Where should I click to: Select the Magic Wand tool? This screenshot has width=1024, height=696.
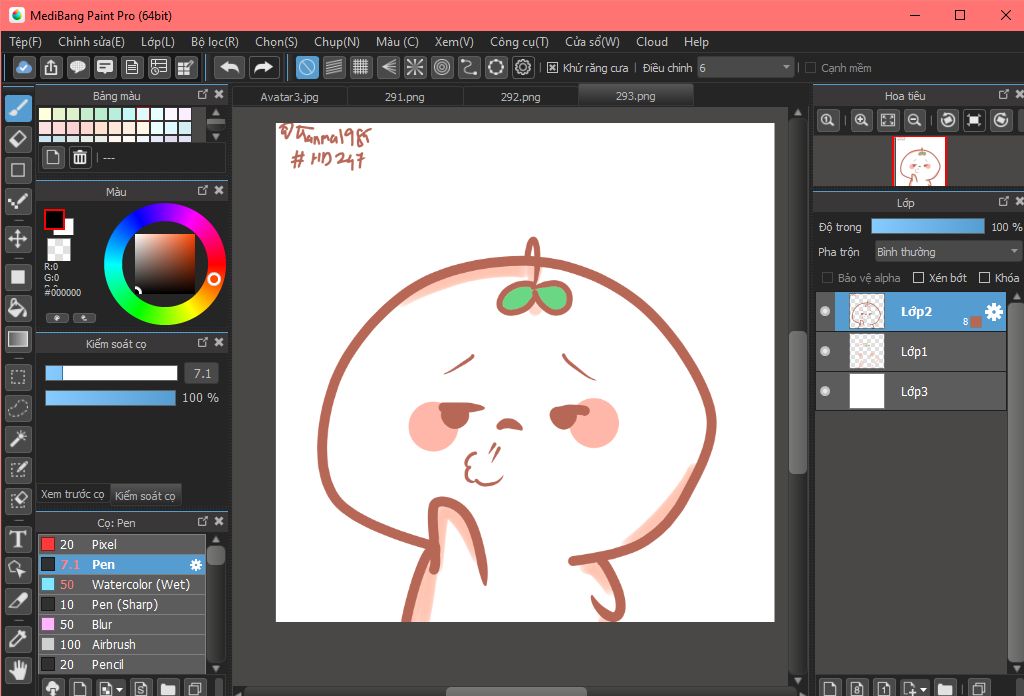click(x=18, y=439)
